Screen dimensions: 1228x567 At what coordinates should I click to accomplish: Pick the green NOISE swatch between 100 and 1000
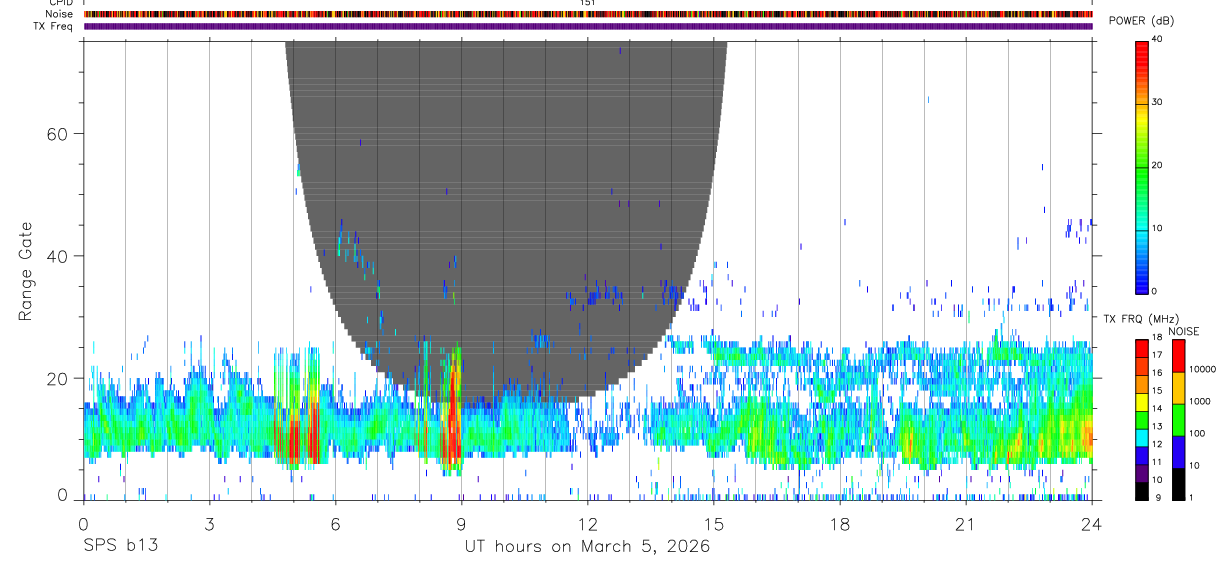tap(1177, 419)
